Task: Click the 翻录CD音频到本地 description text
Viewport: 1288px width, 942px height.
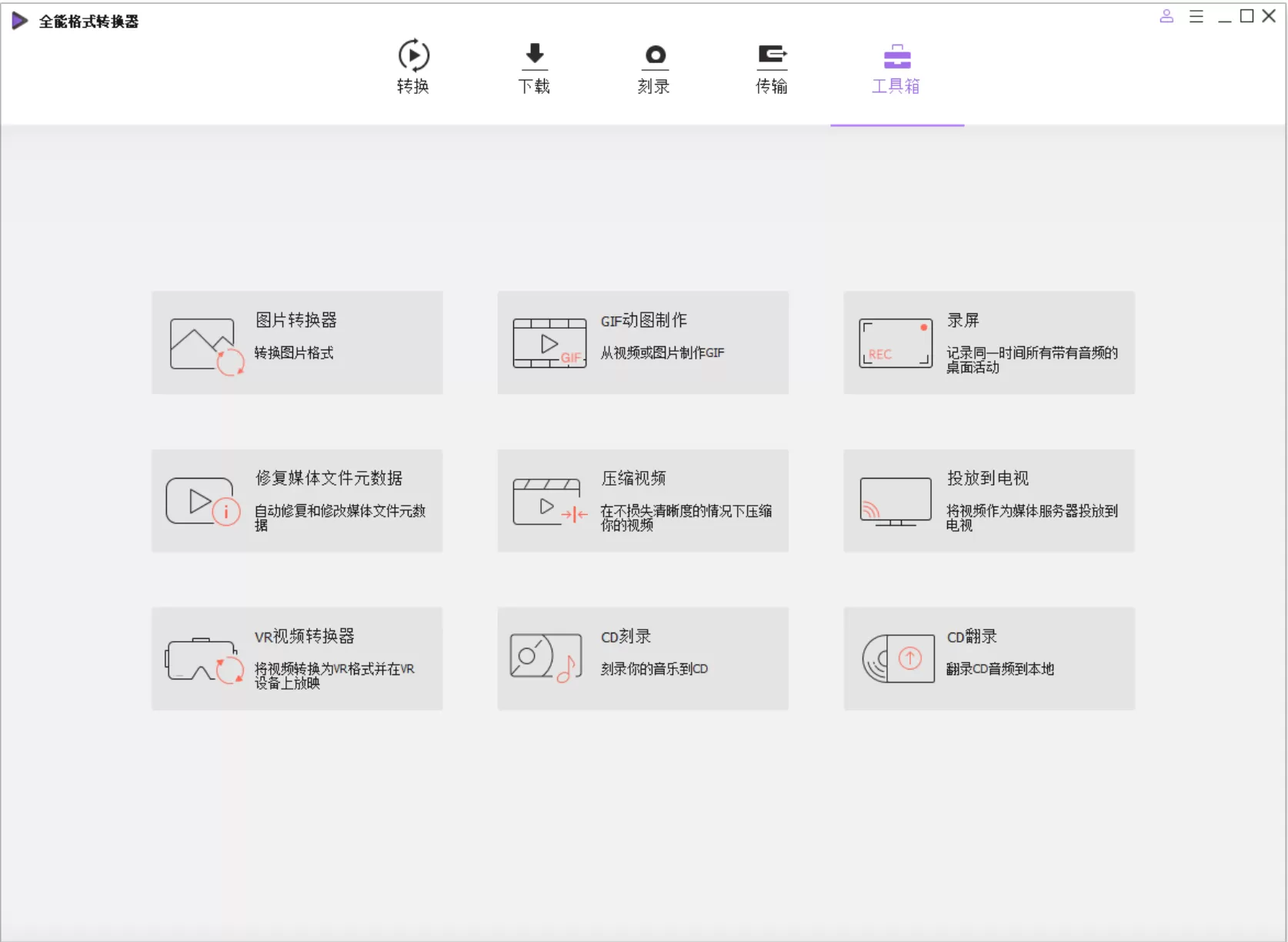Action: click(999, 669)
